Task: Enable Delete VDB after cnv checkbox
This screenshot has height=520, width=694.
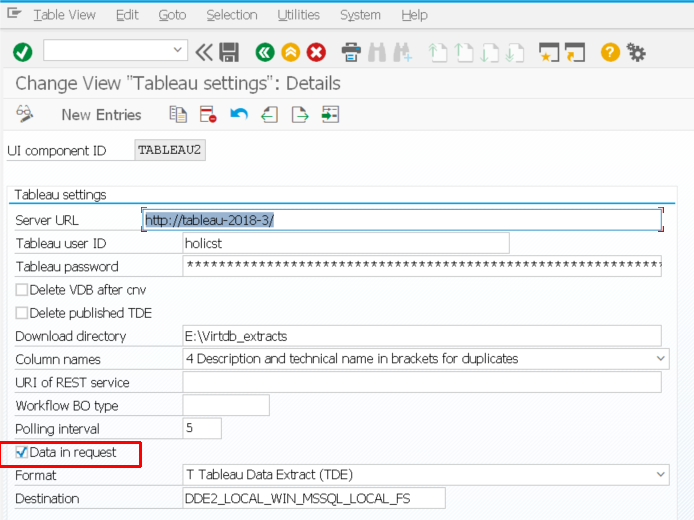Action: coord(22,290)
